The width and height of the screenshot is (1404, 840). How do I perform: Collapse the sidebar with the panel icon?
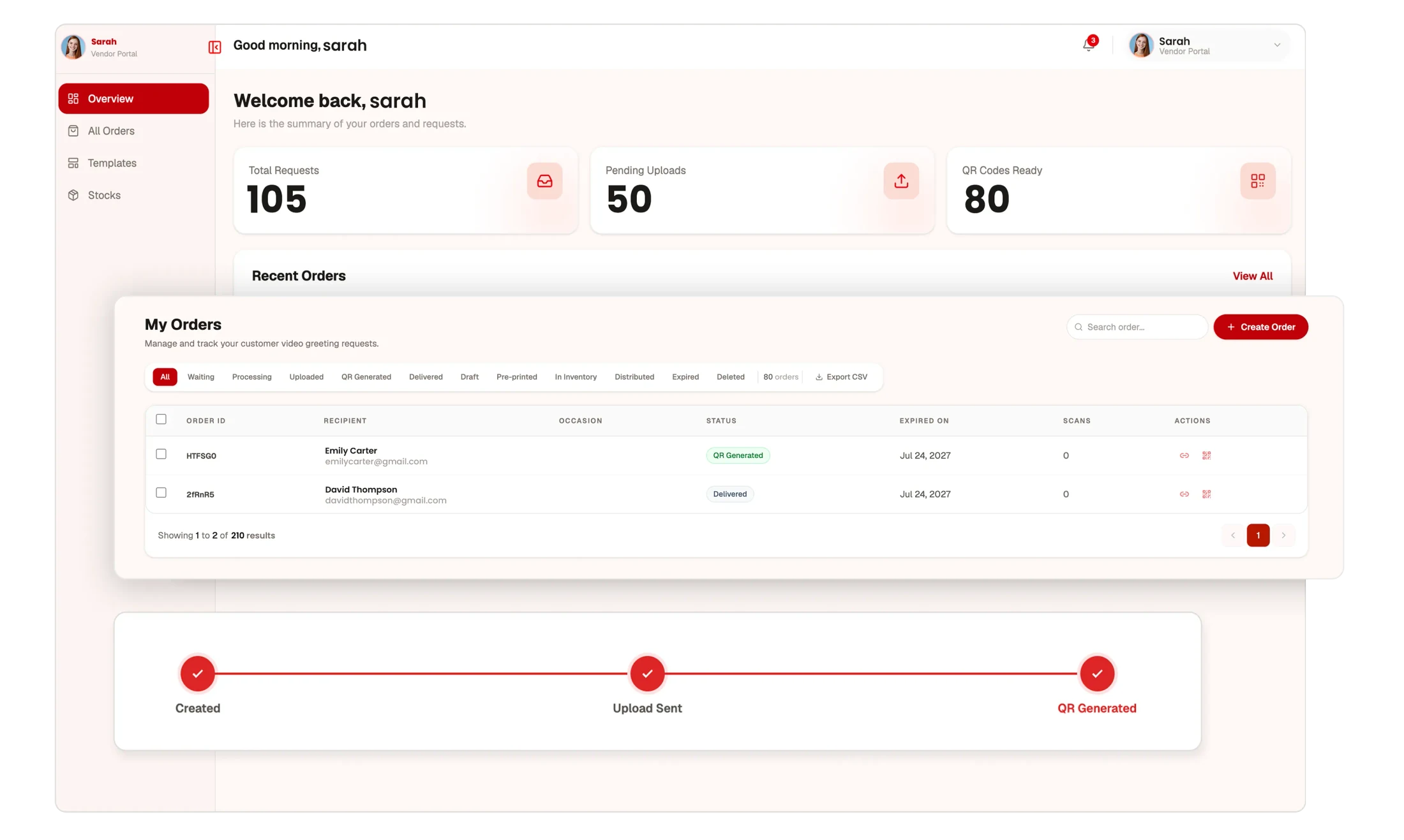(214, 47)
